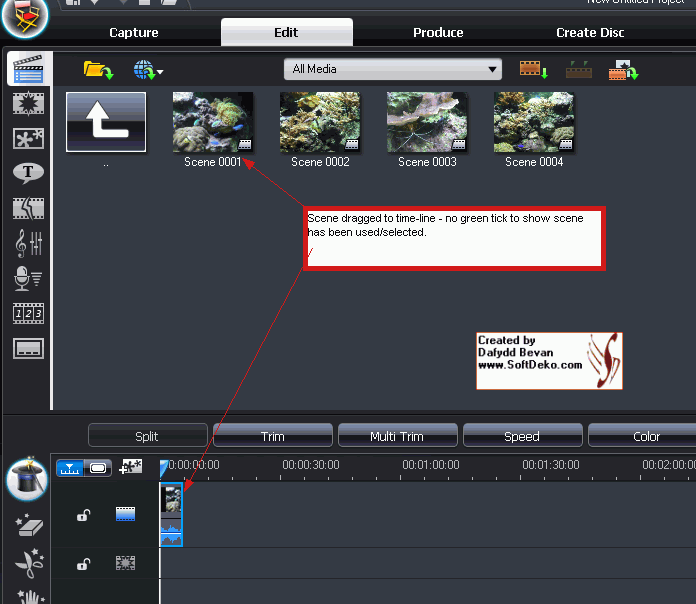Click the CyberLink director chair logo
Screen dimensions: 696x604
(x=25, y=18)
